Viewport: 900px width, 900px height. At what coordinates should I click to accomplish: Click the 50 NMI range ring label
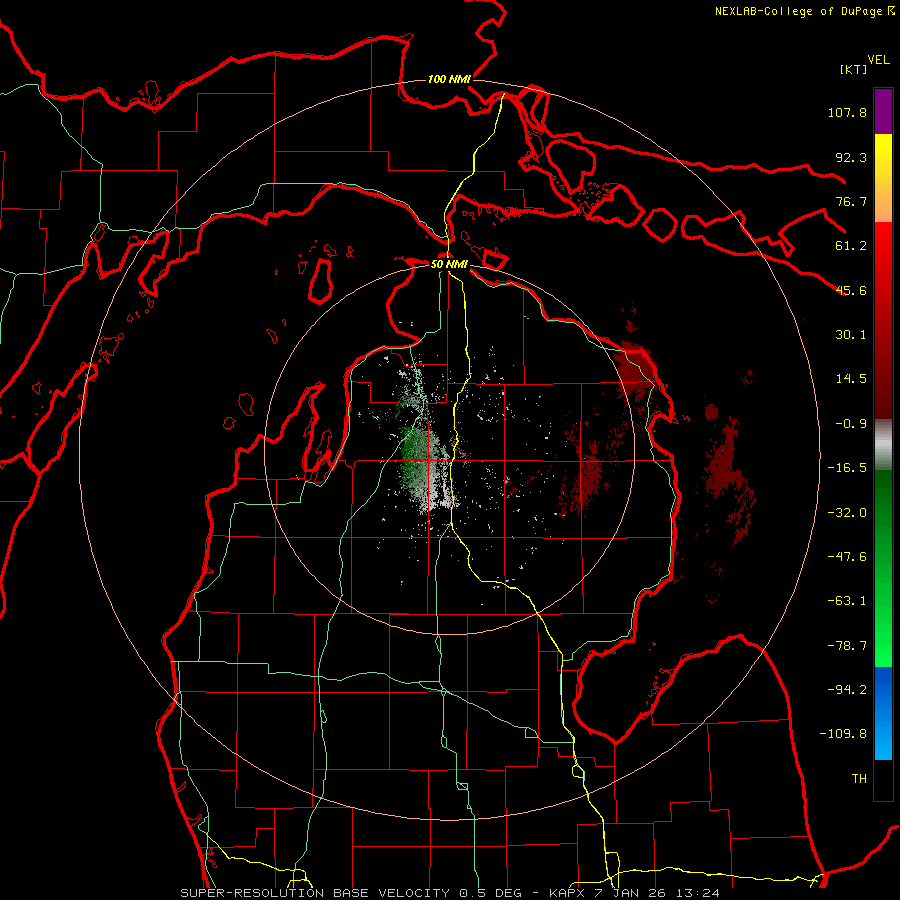tap(449, 264)
